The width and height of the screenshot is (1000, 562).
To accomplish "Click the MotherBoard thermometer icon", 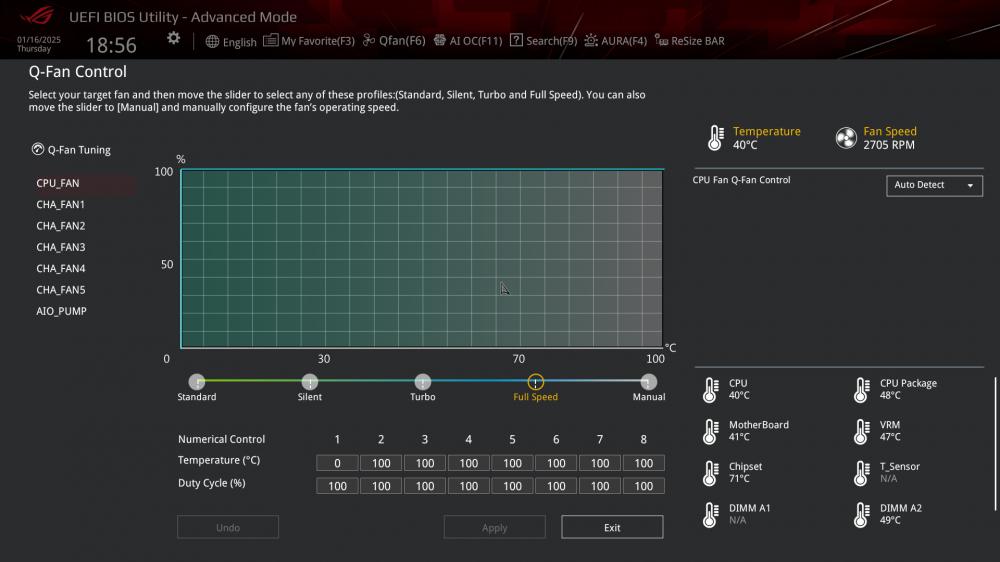I will pos(710,431).
